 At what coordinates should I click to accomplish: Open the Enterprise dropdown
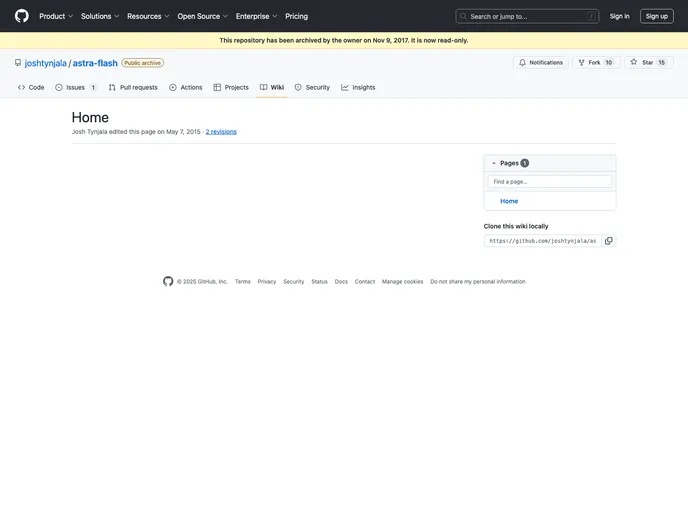click(x=256, y=16)
